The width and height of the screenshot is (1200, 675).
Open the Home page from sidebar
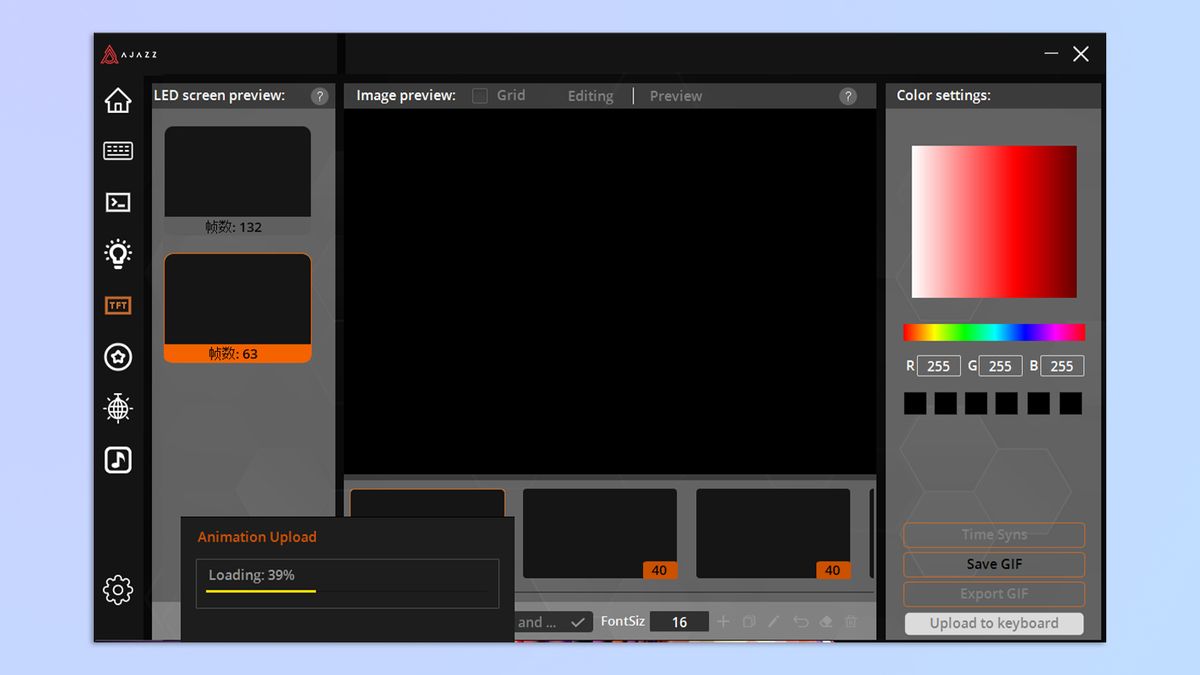(x=118, y=100)
